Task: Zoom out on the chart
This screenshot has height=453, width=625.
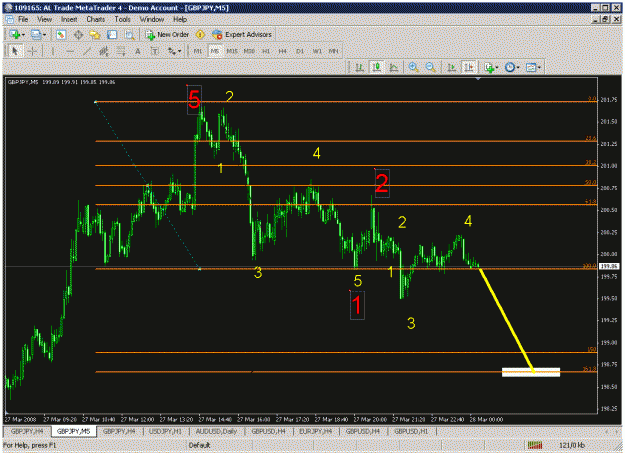Action: tap(430, 67)
